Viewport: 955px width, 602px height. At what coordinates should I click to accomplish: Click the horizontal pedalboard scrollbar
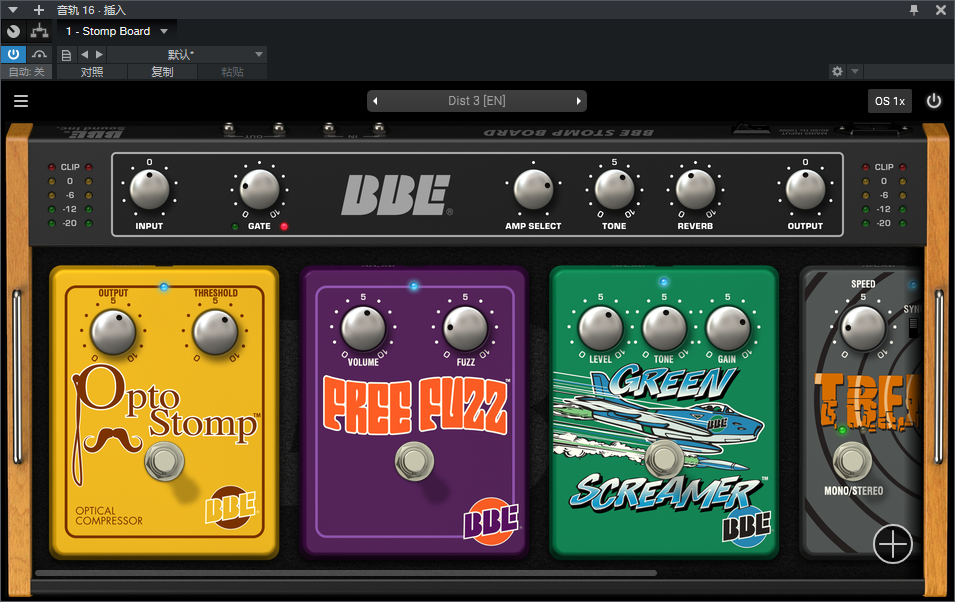point(346,573)
